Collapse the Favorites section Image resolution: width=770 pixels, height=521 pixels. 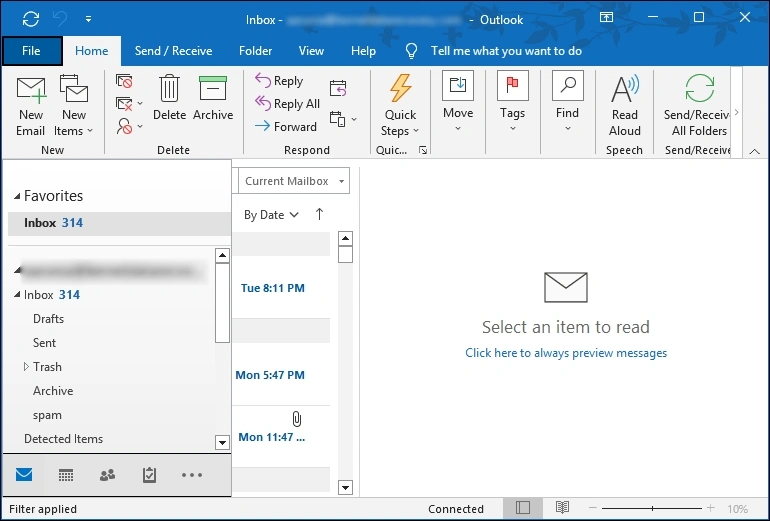click(17, 196)
